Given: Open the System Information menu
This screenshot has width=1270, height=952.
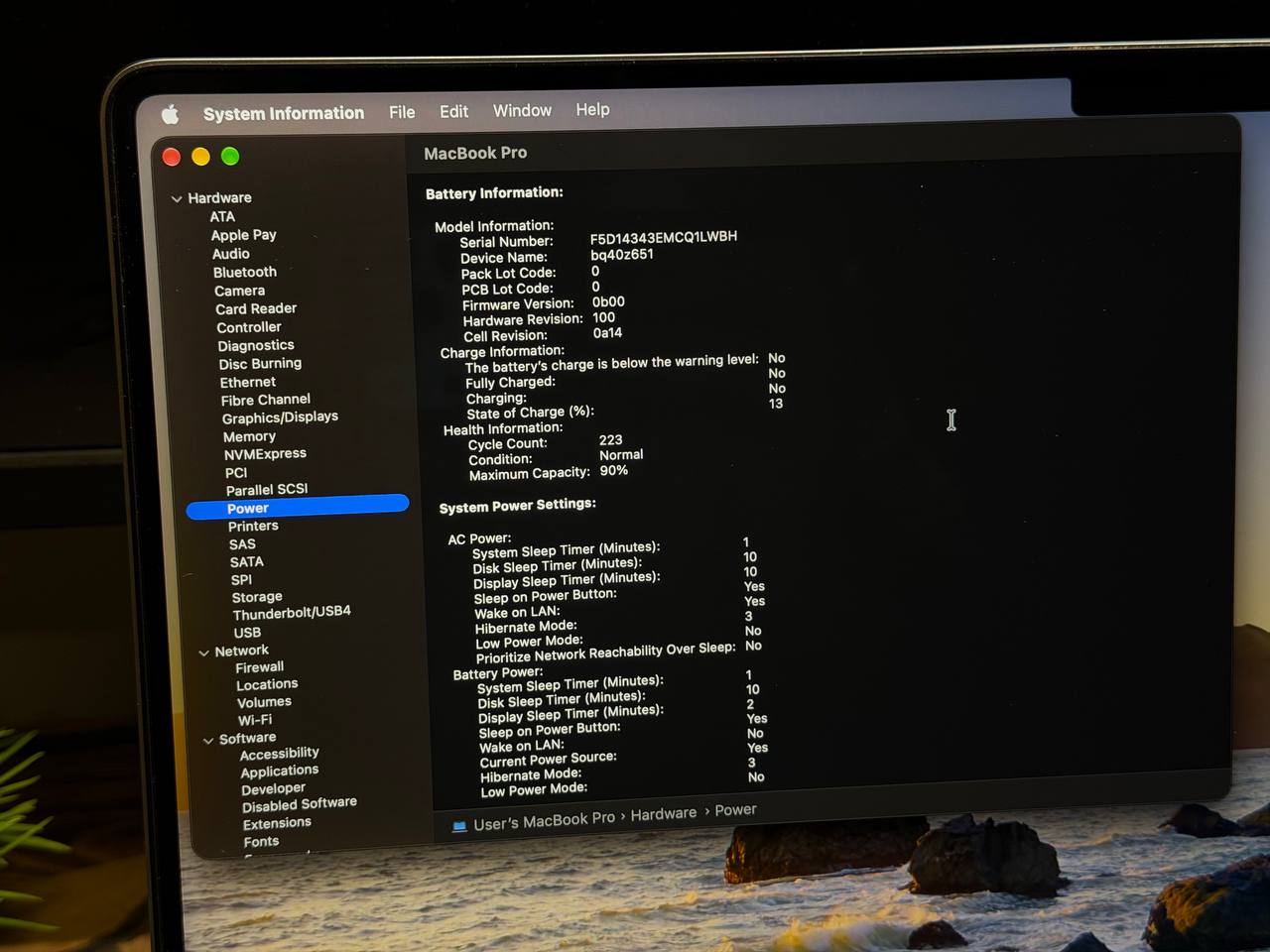Looking at the screenshot, I should [x=284, y=113].
